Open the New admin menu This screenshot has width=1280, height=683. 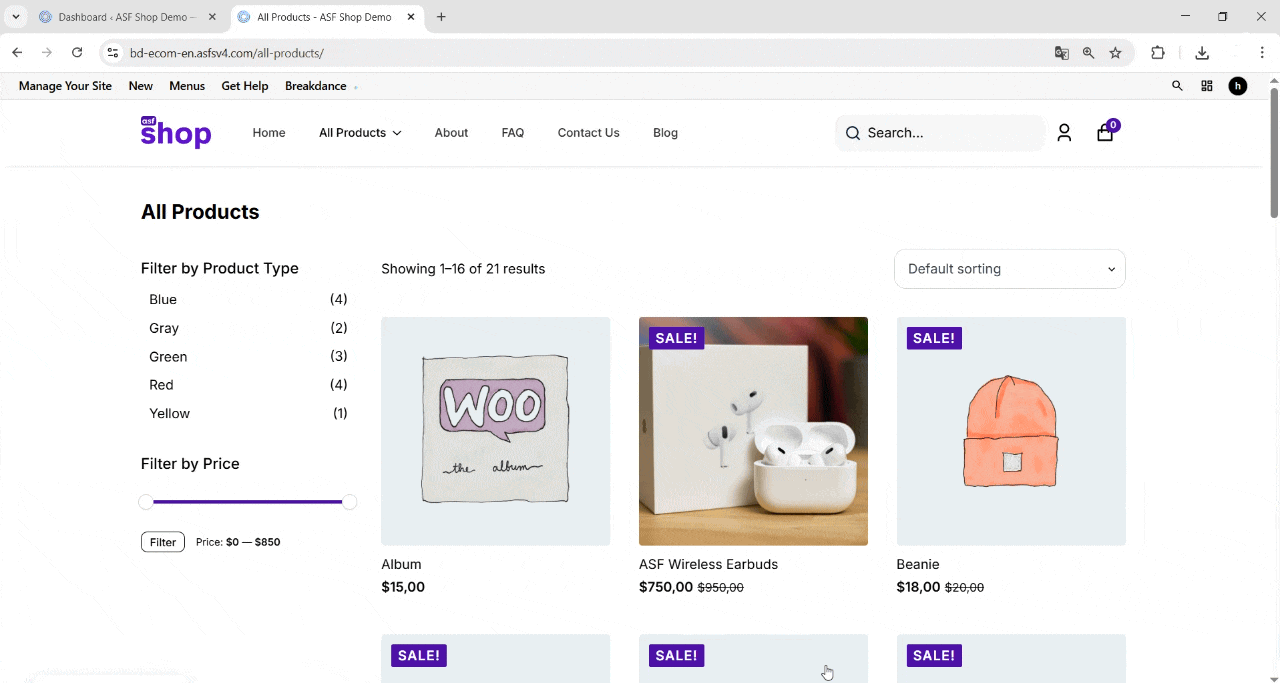(x=141, y=86)
